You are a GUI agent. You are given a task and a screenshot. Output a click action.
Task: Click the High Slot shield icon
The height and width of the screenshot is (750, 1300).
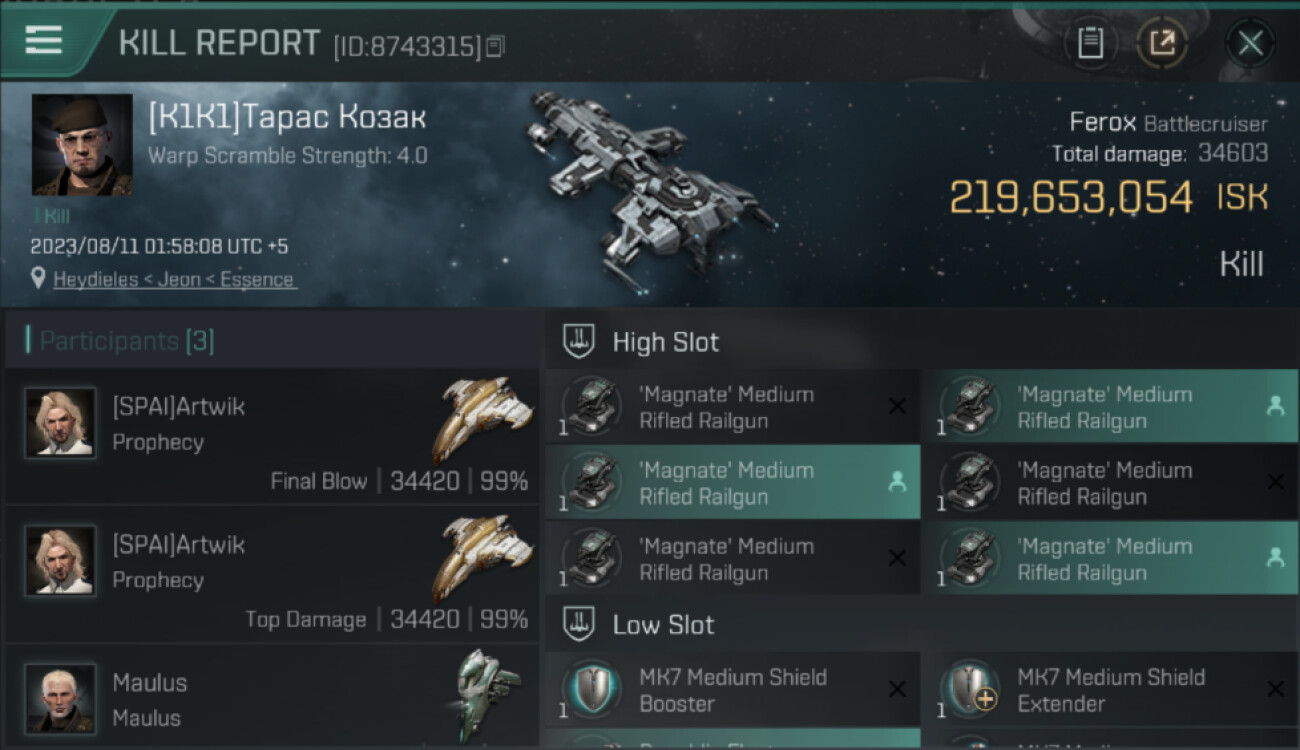pyautogui.click(x=580, y=342)
